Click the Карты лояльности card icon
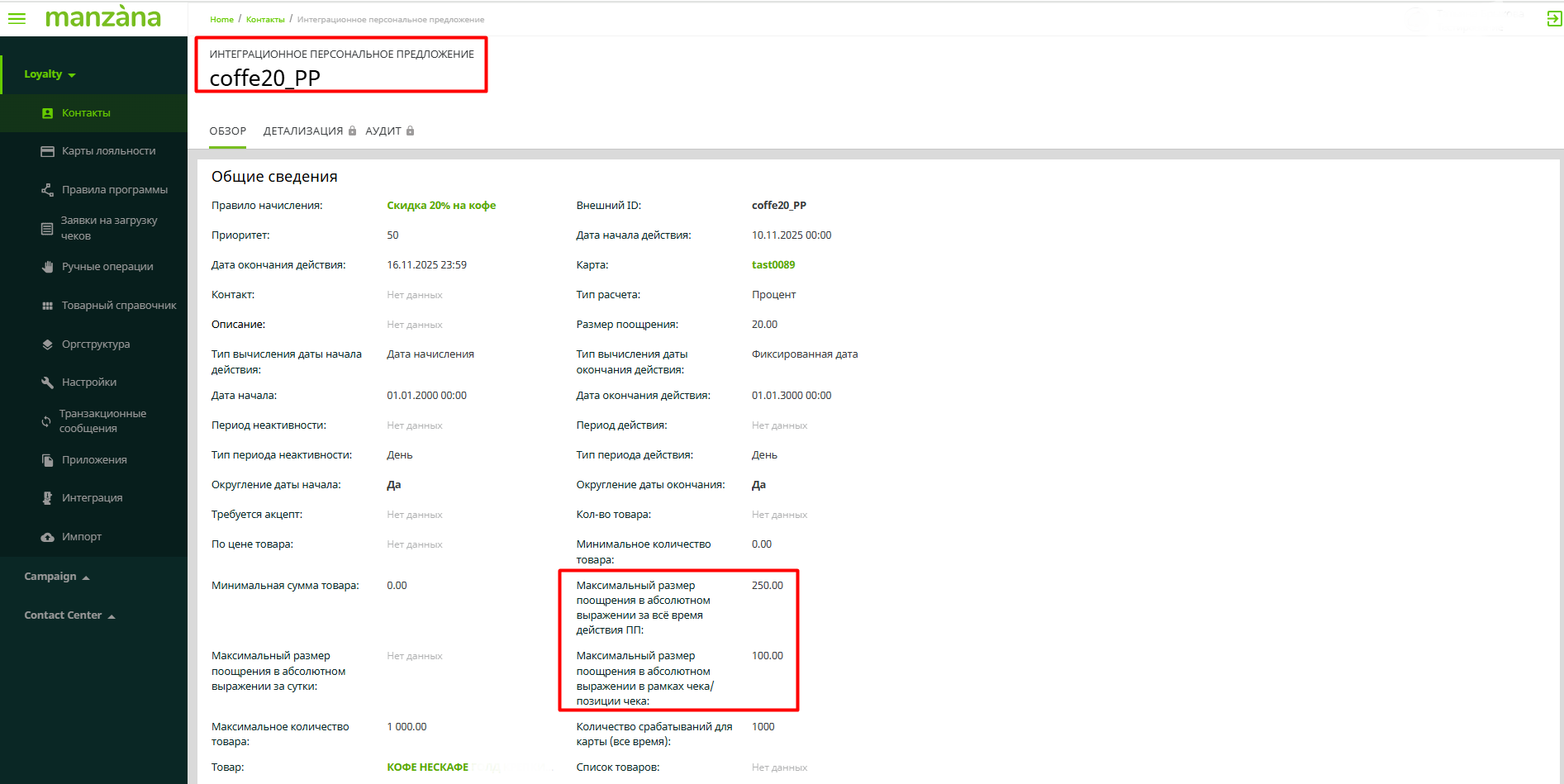Image resolution: width=1564 pixels, height=784 pixels. pos(47,151)
